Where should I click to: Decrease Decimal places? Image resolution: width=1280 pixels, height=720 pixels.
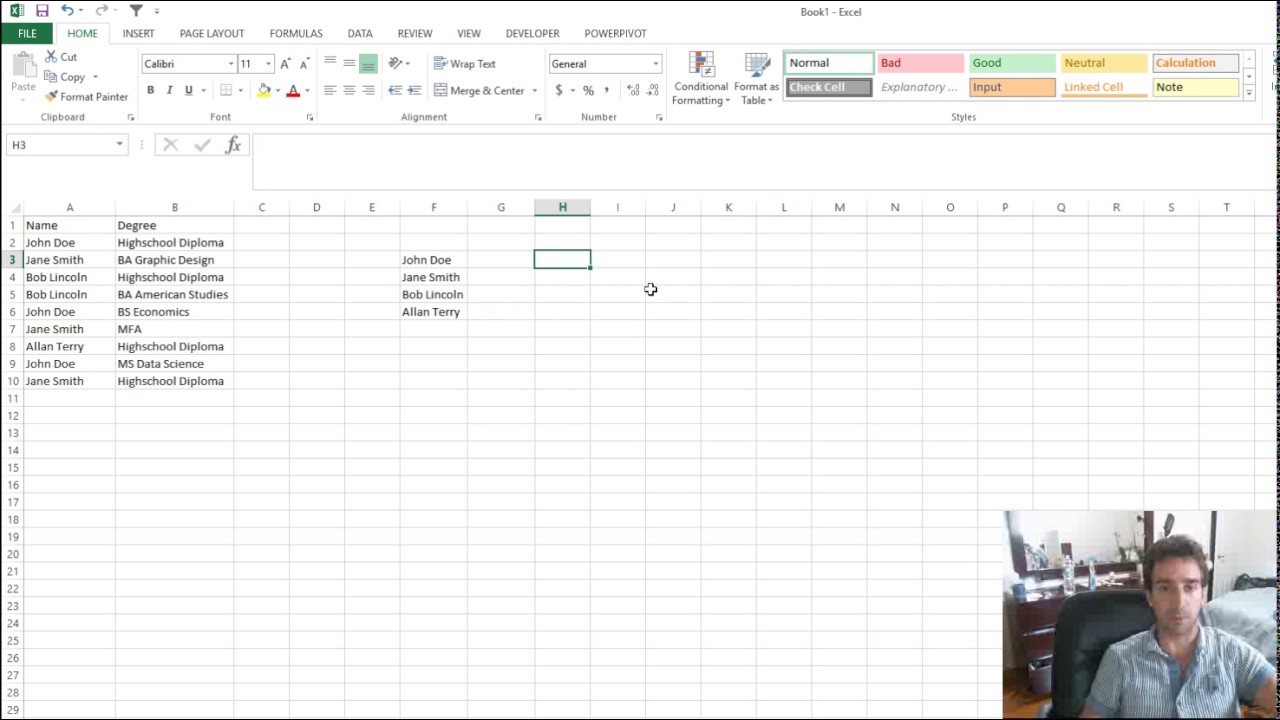coord(653,90)
